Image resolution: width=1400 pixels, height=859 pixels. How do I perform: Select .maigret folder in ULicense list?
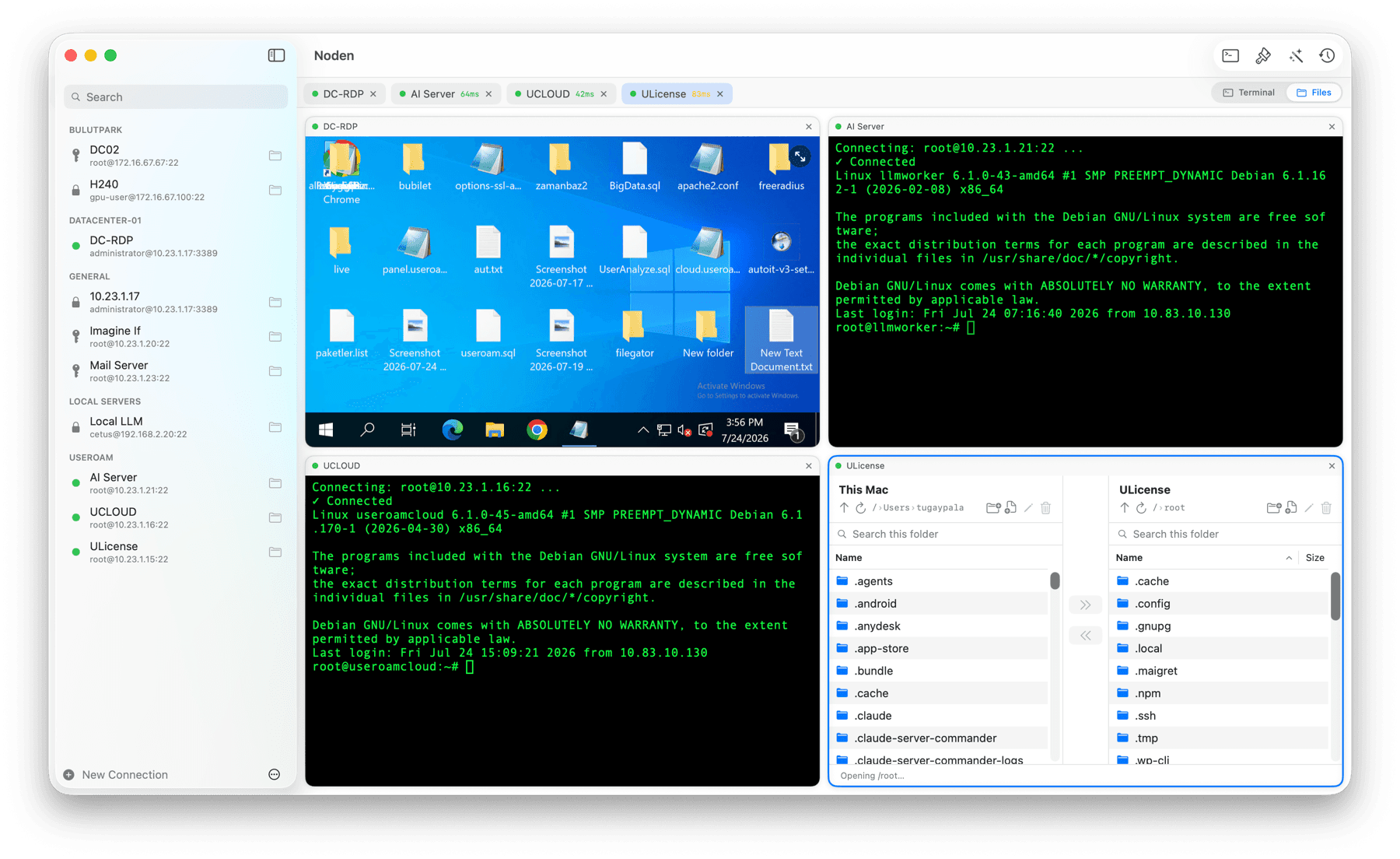[1220, 671]
